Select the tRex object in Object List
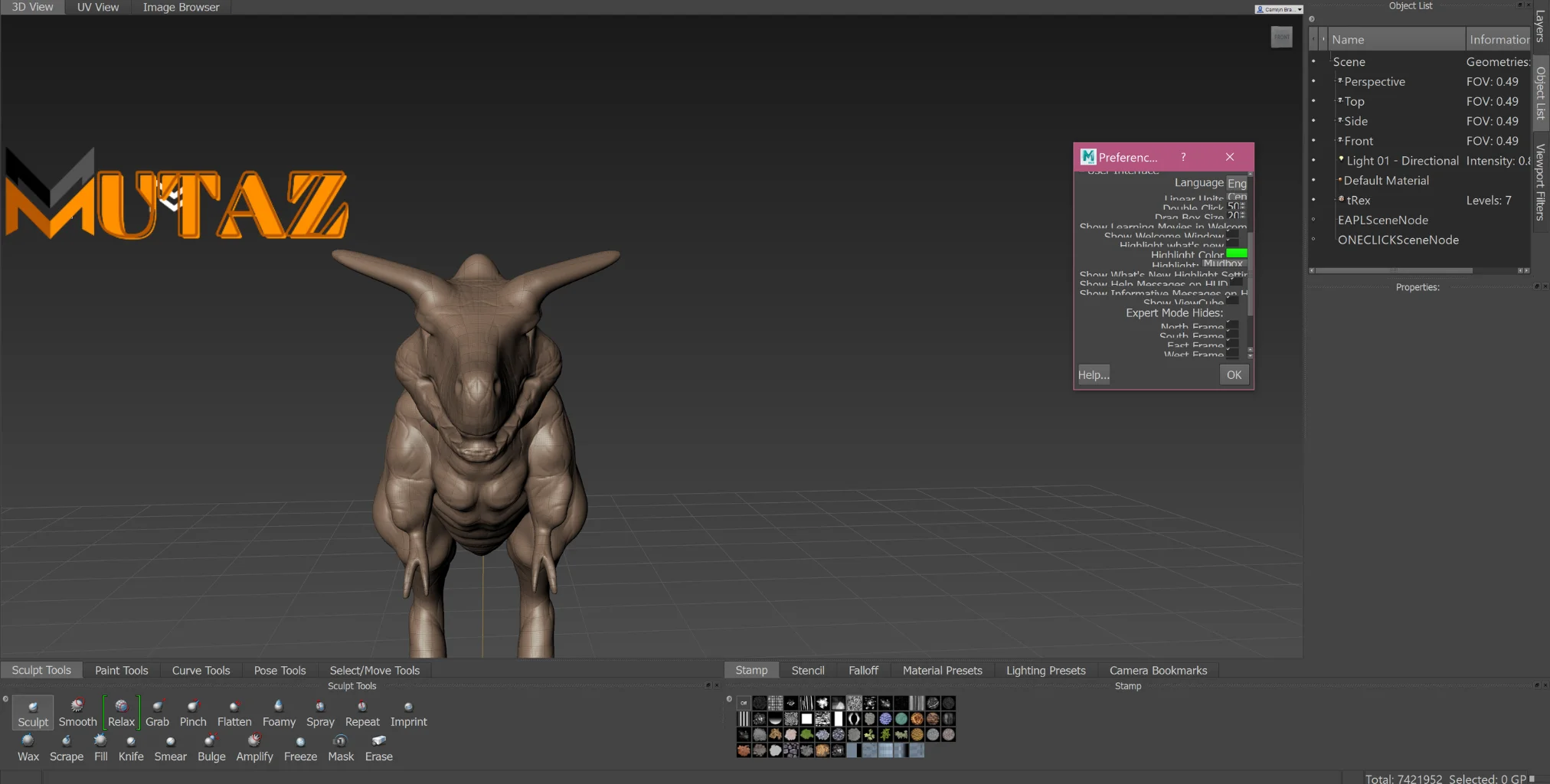This screenshot has height=784, width=1550. pos(1358,200)
